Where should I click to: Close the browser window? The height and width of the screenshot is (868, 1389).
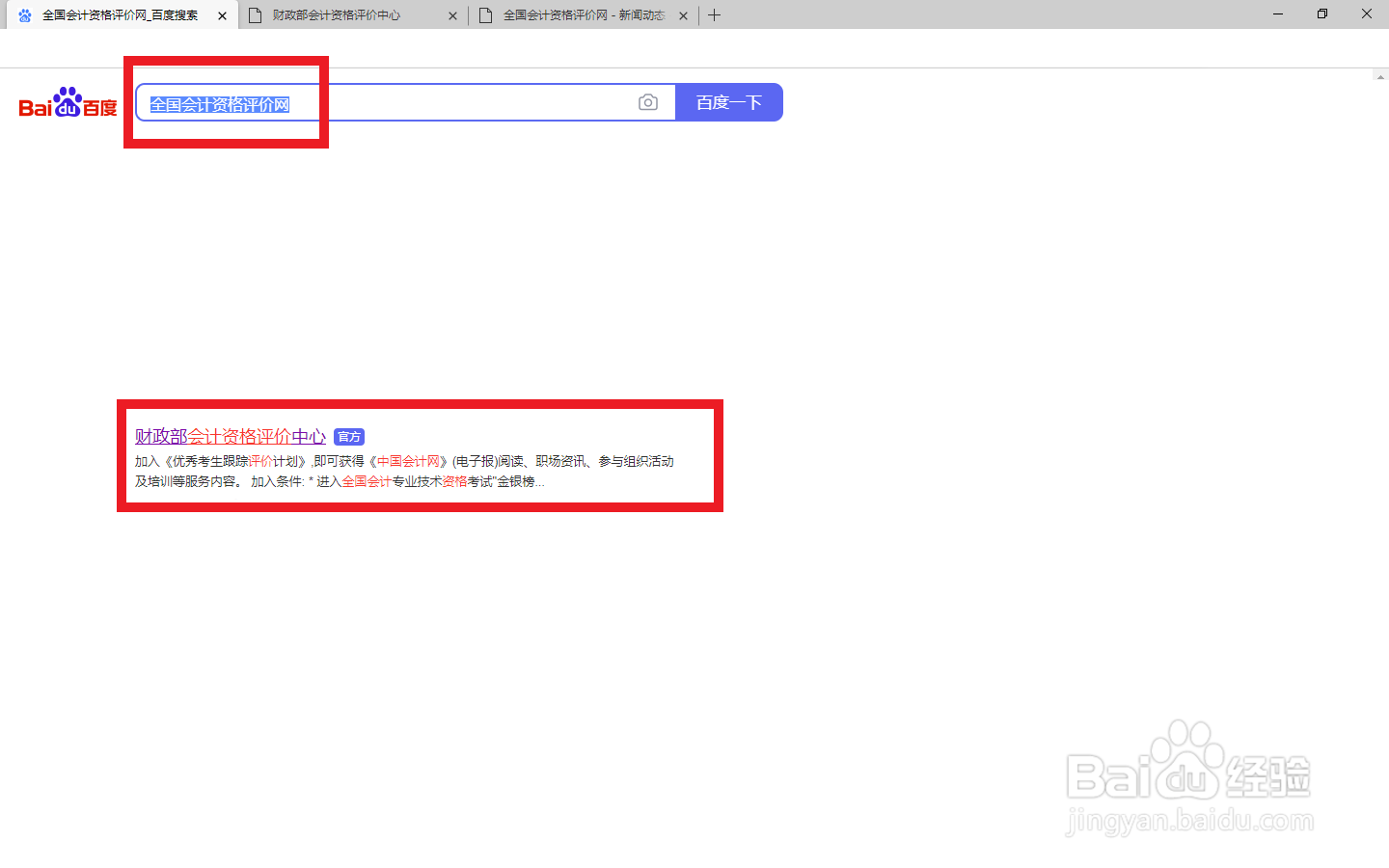click(1367, 14)
